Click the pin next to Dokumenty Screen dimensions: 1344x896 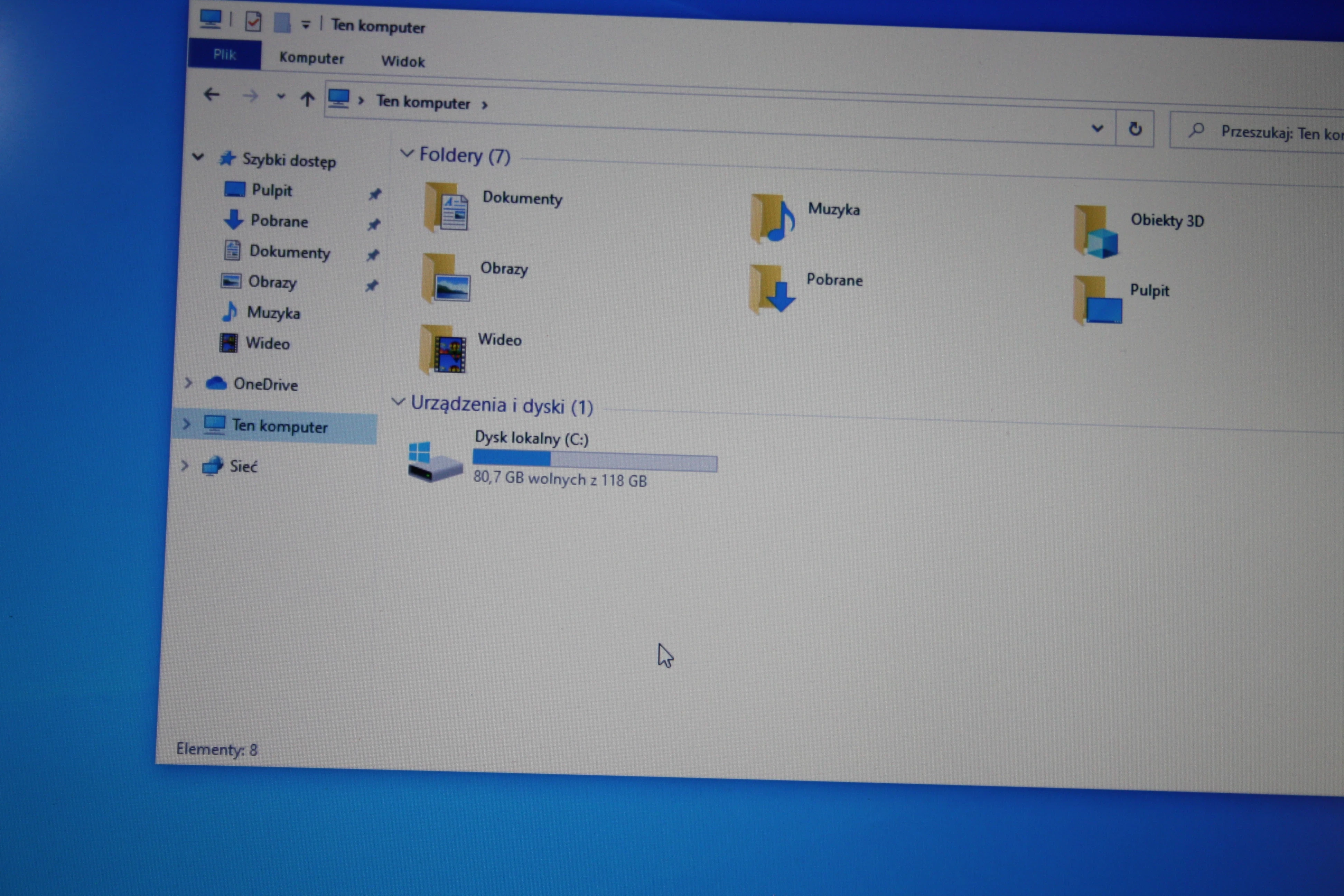[373, 255]
